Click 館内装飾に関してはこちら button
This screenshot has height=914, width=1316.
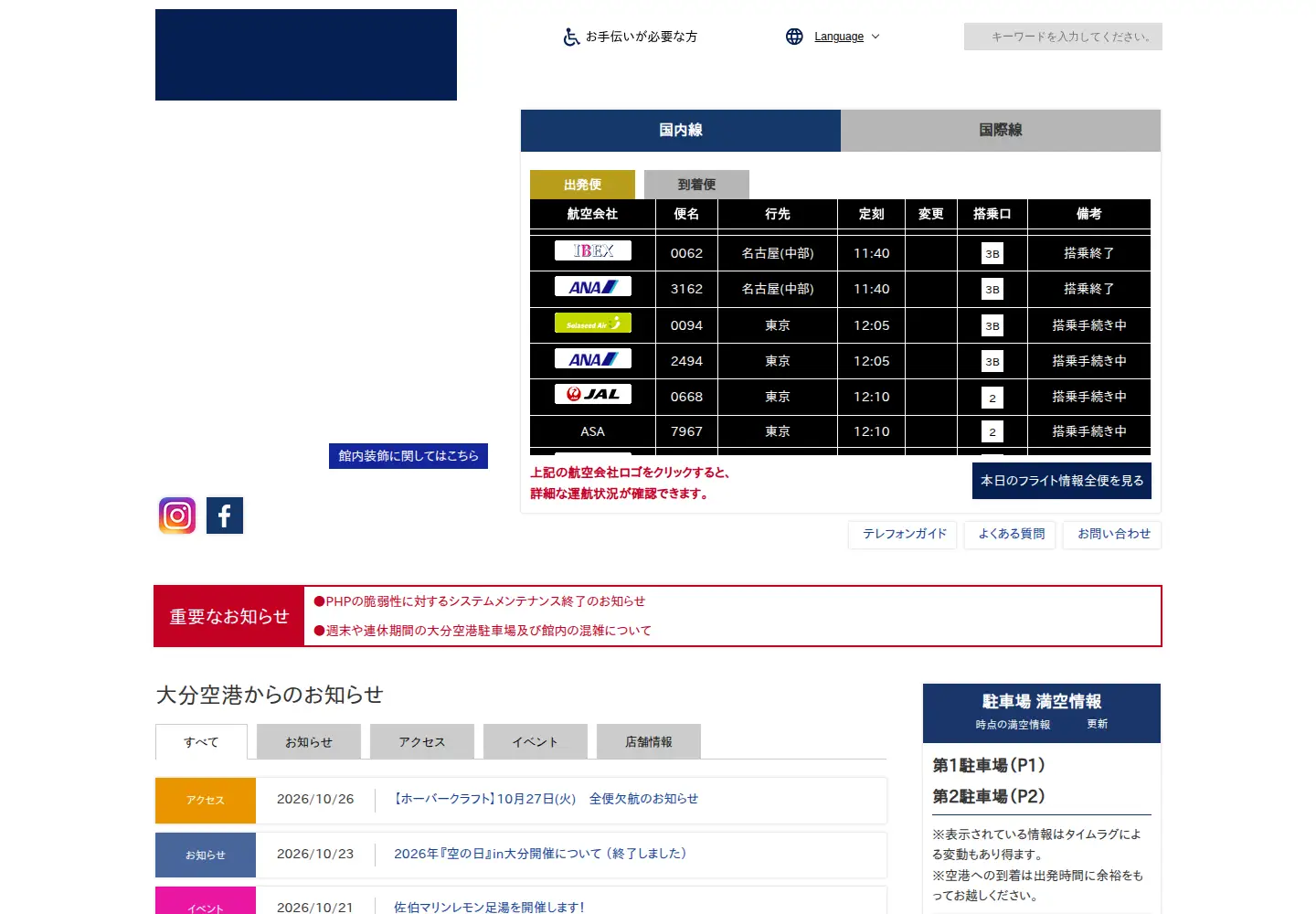pyautogui.click(x=409, y=456)
